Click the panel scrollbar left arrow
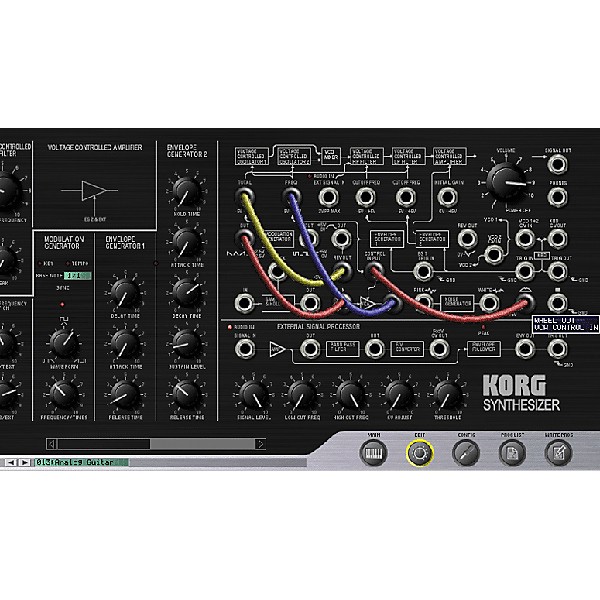This screenshot has width=600, height=600. (52, 444)
